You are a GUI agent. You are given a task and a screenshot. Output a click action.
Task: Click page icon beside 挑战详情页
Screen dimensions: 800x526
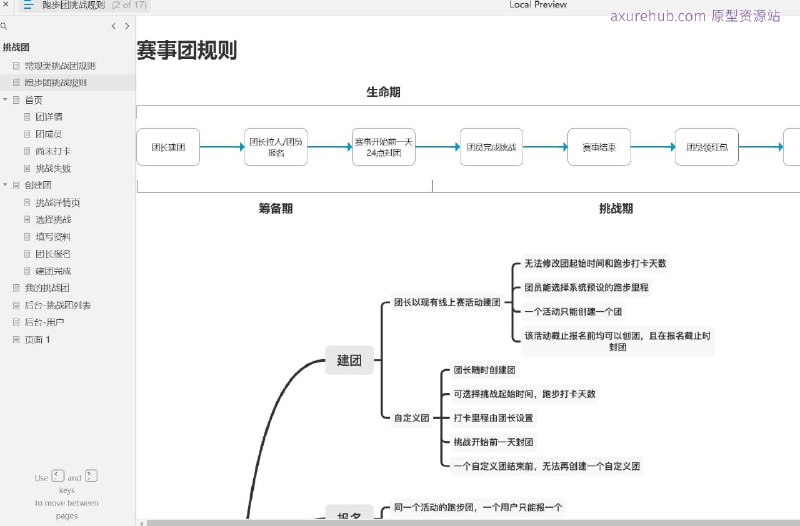coord(27,203)
